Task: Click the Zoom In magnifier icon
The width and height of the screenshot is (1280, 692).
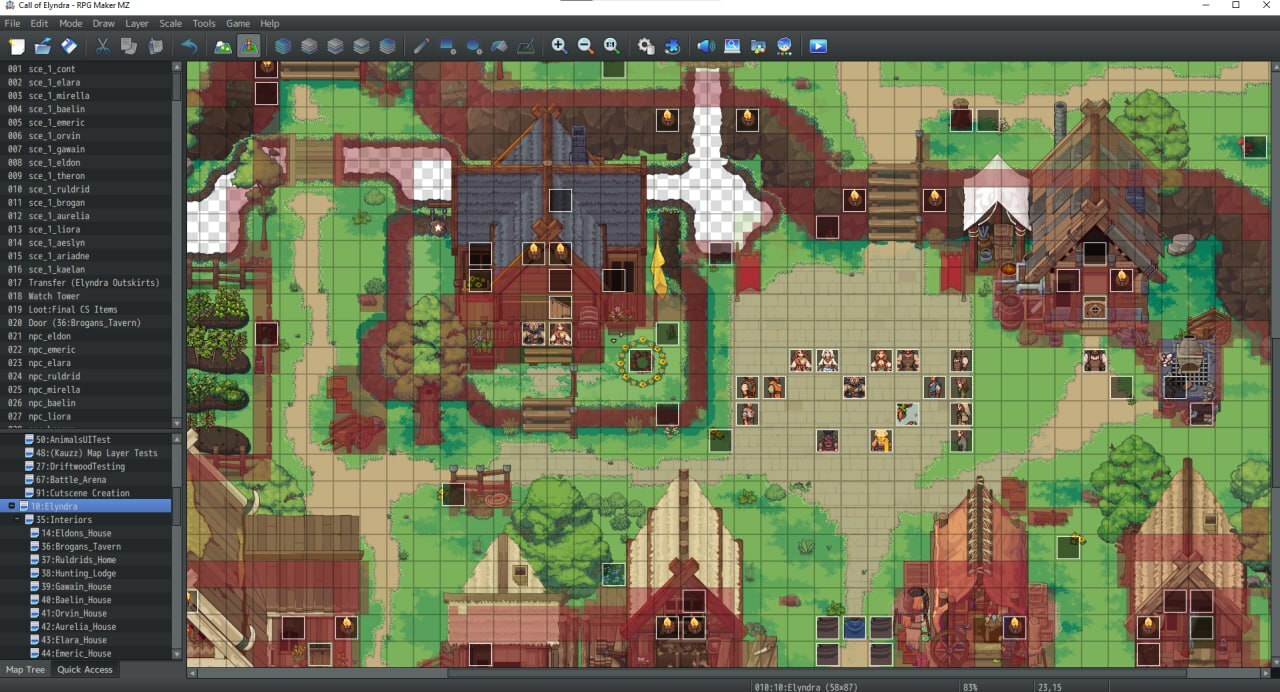Action: 559,46
